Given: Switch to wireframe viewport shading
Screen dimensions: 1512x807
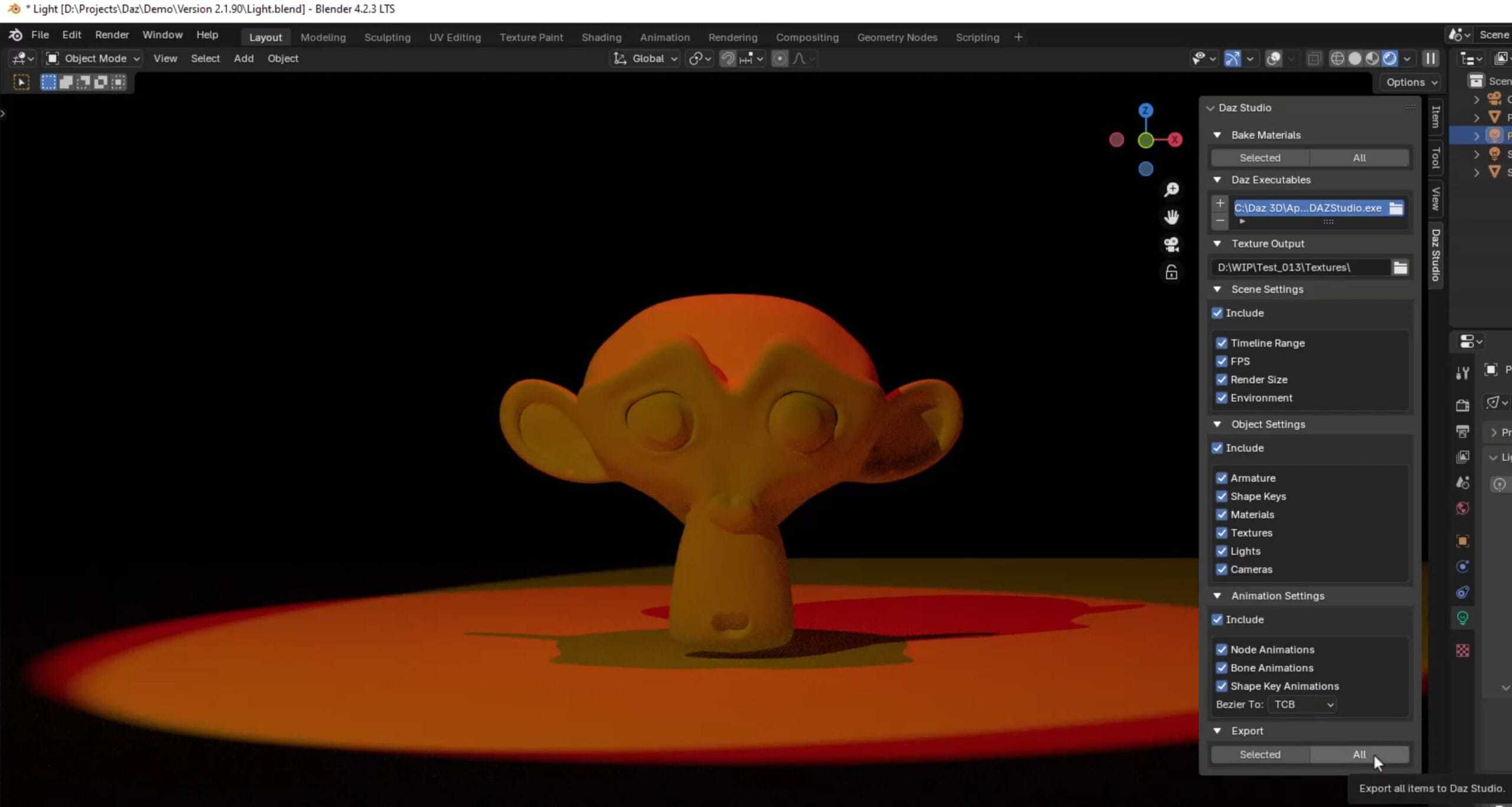Looking at the screenshot, I should (x=1337, y=58).
